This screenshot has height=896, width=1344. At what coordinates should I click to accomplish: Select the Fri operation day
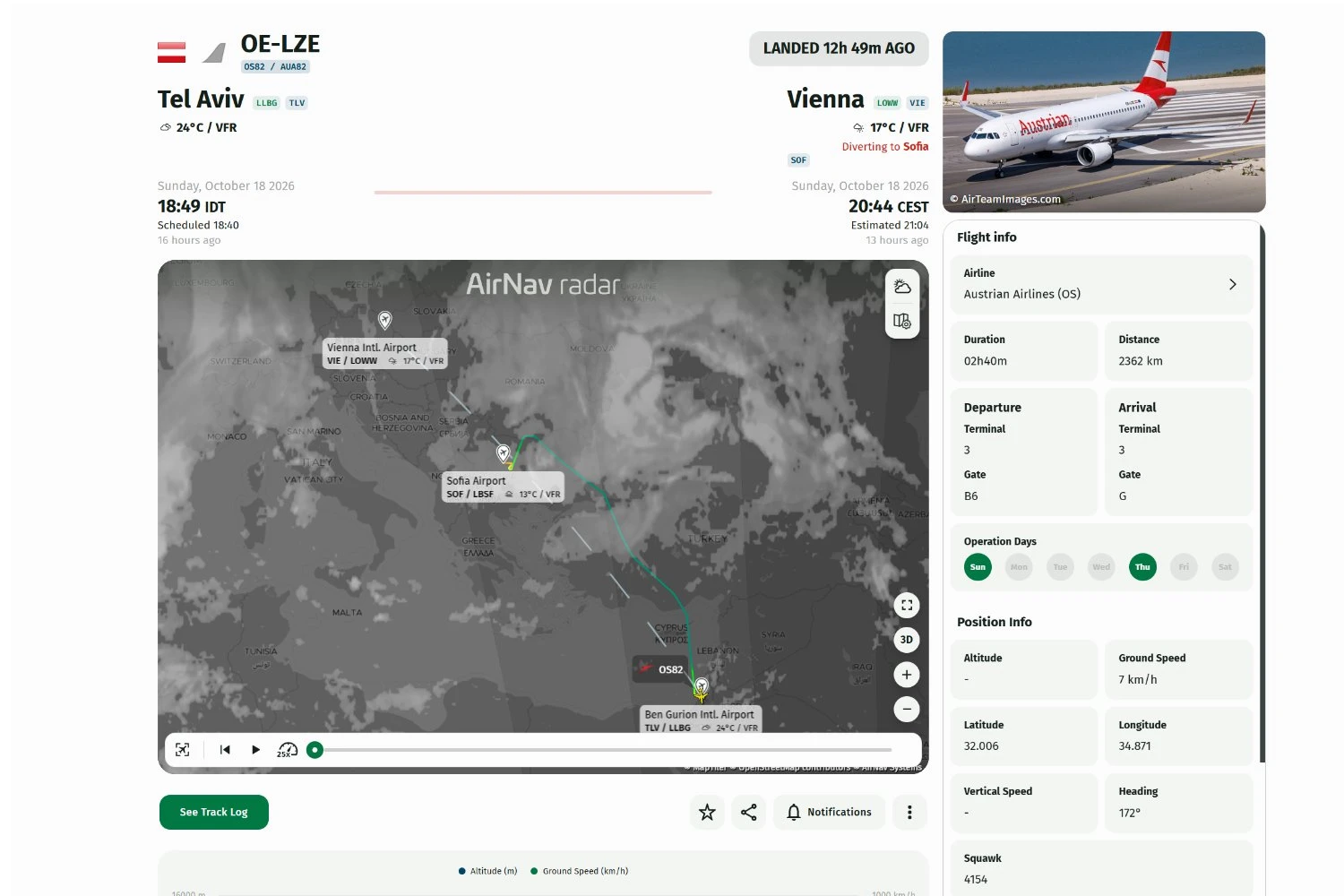point(1184,567)
